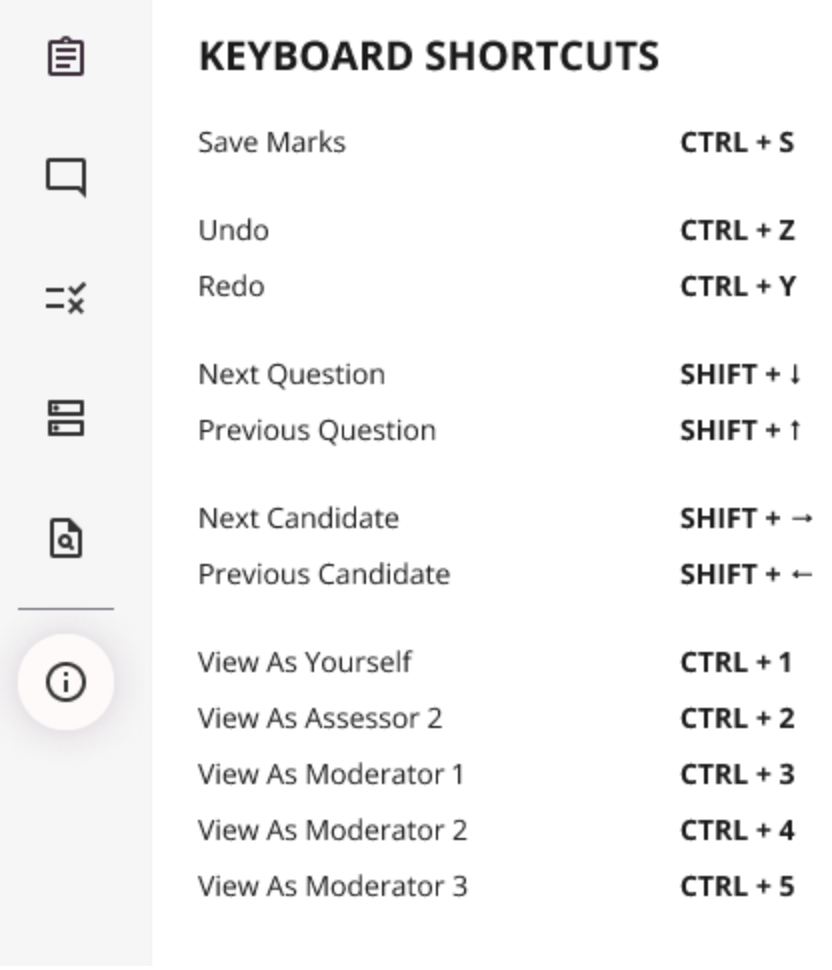Viewport: 832px width, 970px height.
Task: Select the Redo shortcut entry
Action: click(231, 286)
